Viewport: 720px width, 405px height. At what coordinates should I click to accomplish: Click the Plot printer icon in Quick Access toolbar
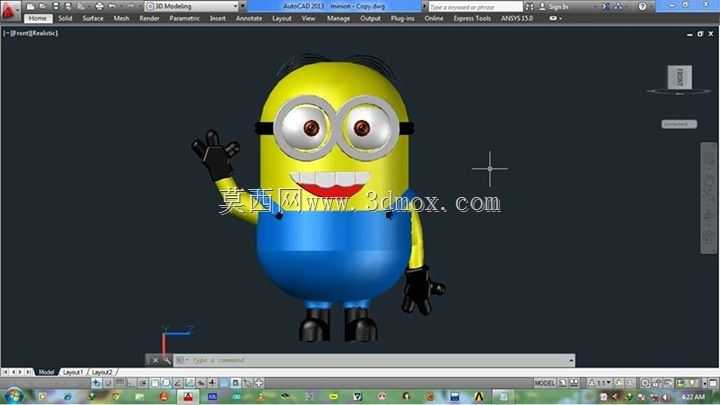[x=99, y=6]
